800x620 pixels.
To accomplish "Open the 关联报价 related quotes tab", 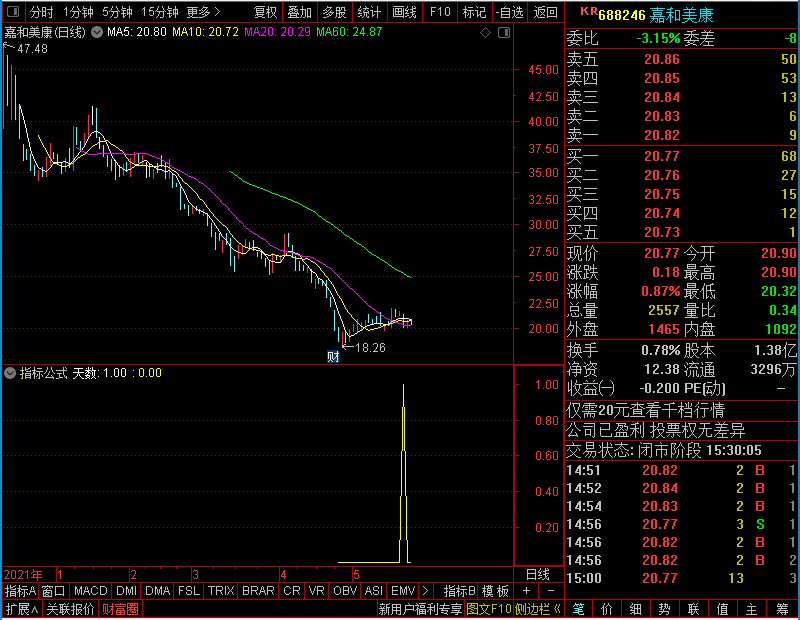I will coord(70,609).
